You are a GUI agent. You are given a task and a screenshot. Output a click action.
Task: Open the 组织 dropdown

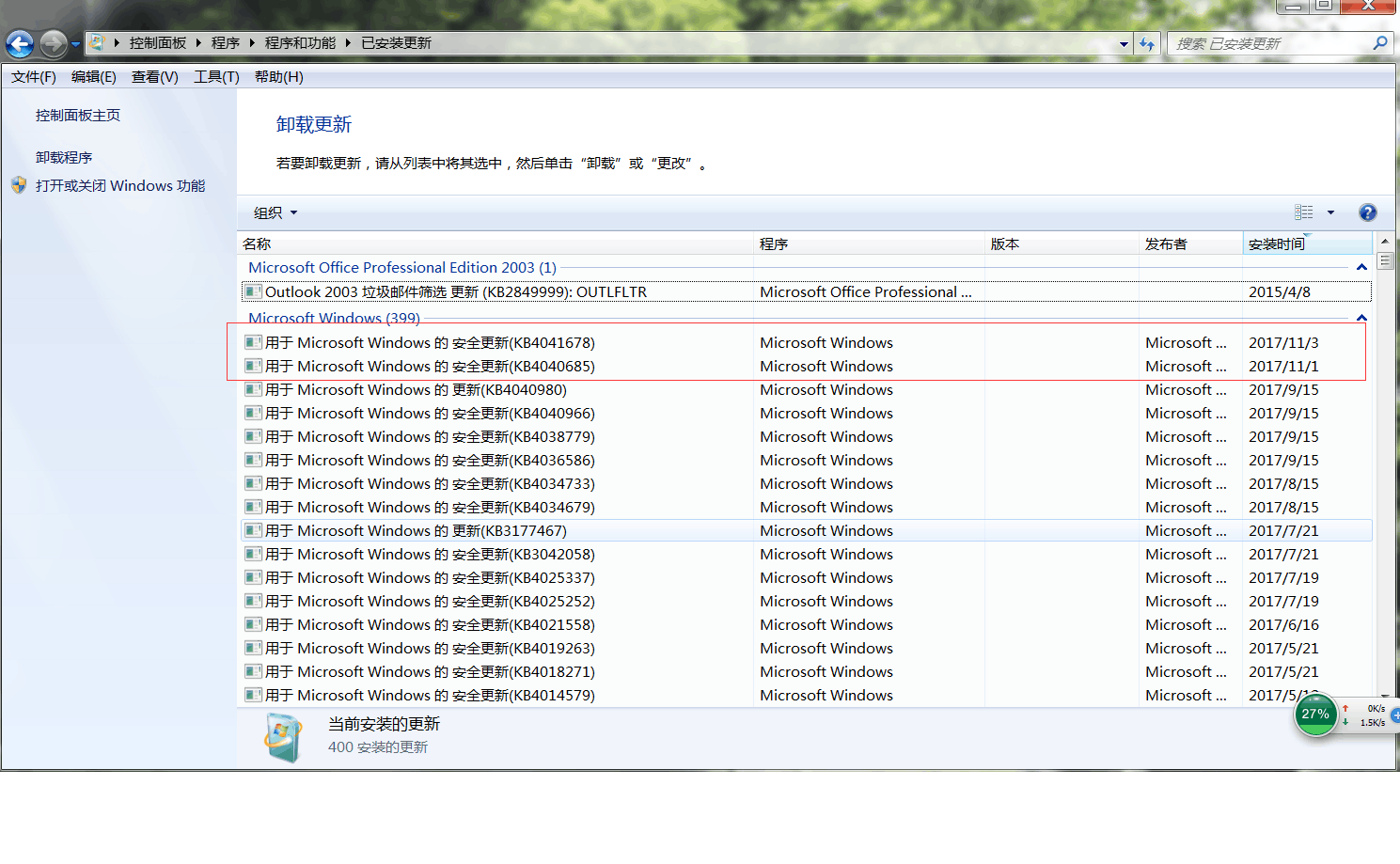coord(275,212)
